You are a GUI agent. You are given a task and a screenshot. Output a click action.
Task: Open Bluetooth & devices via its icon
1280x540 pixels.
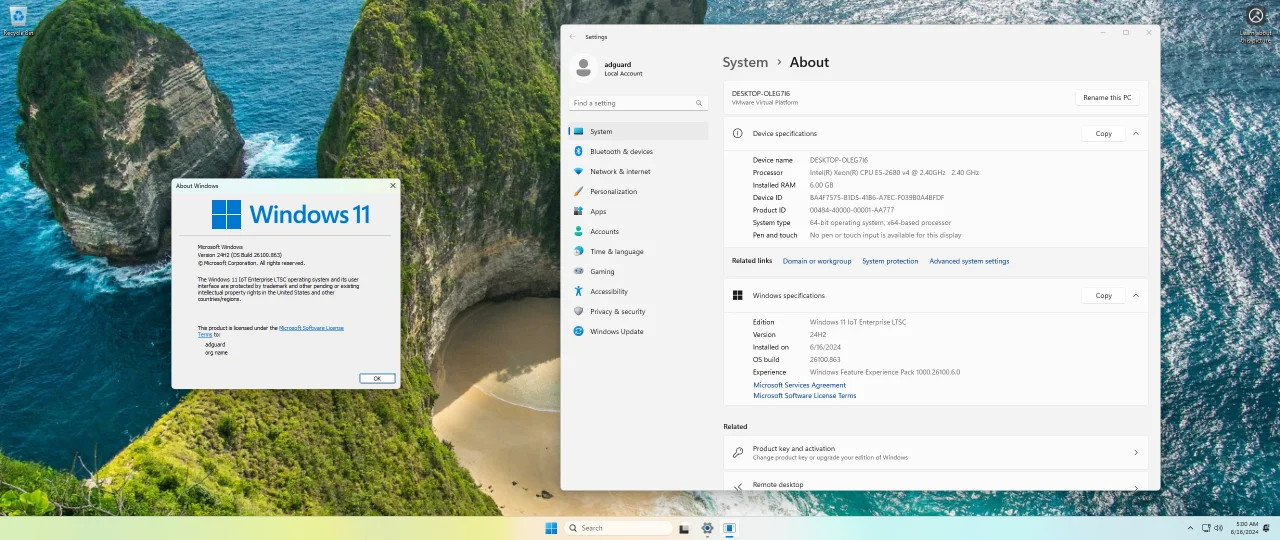tap(579, 151)
